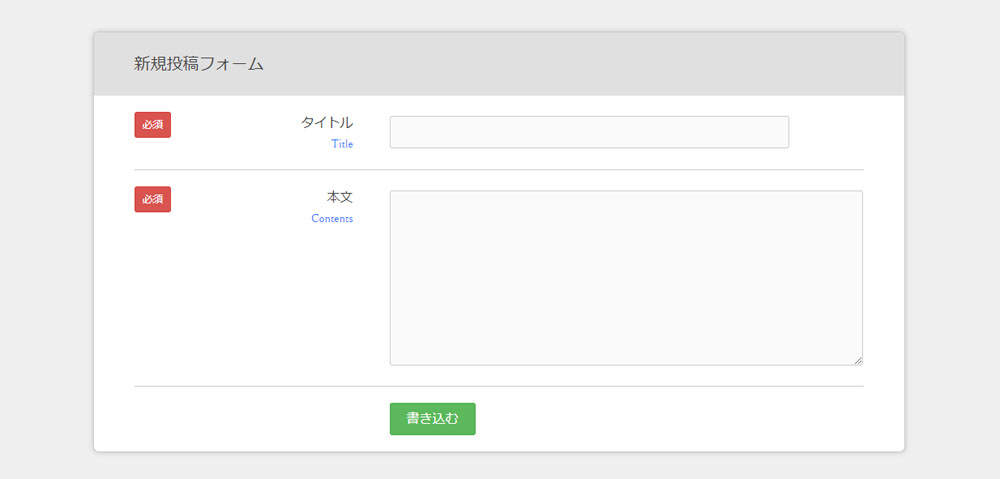Image resolution: width=1000 pixels, height=479 pixels.
Task: Click the textarea resize grip handle
Action: pos(858,360)
